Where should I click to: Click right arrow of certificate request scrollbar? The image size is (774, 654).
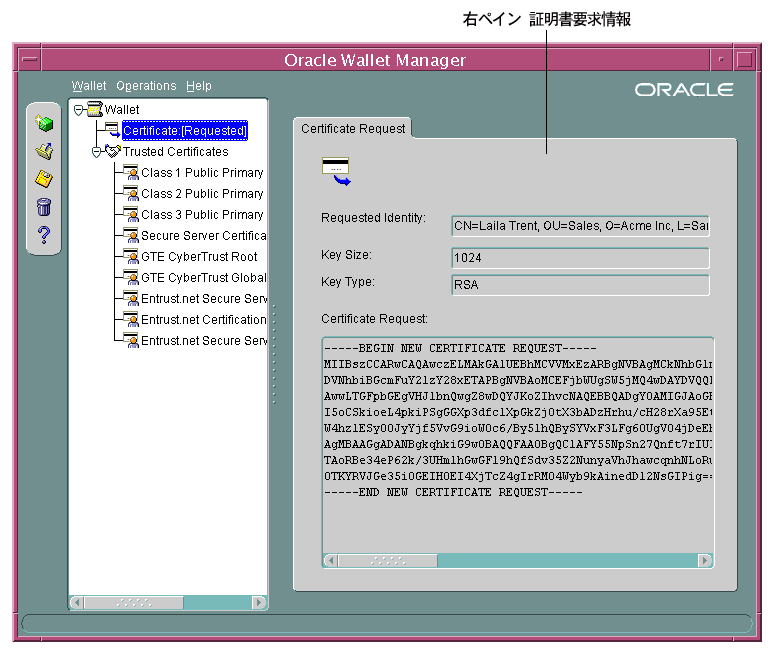tap(705, 561)
